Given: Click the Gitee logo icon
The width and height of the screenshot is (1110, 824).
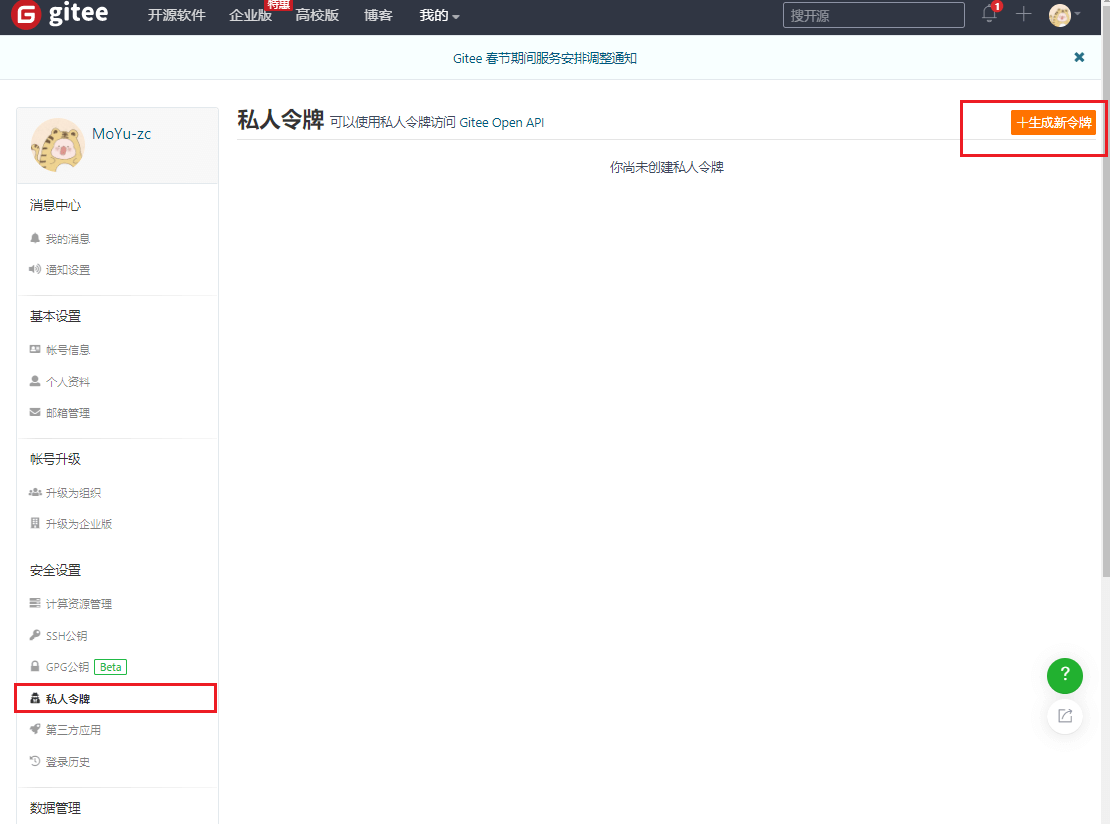Looking at the screenshot, I should 26,14.
